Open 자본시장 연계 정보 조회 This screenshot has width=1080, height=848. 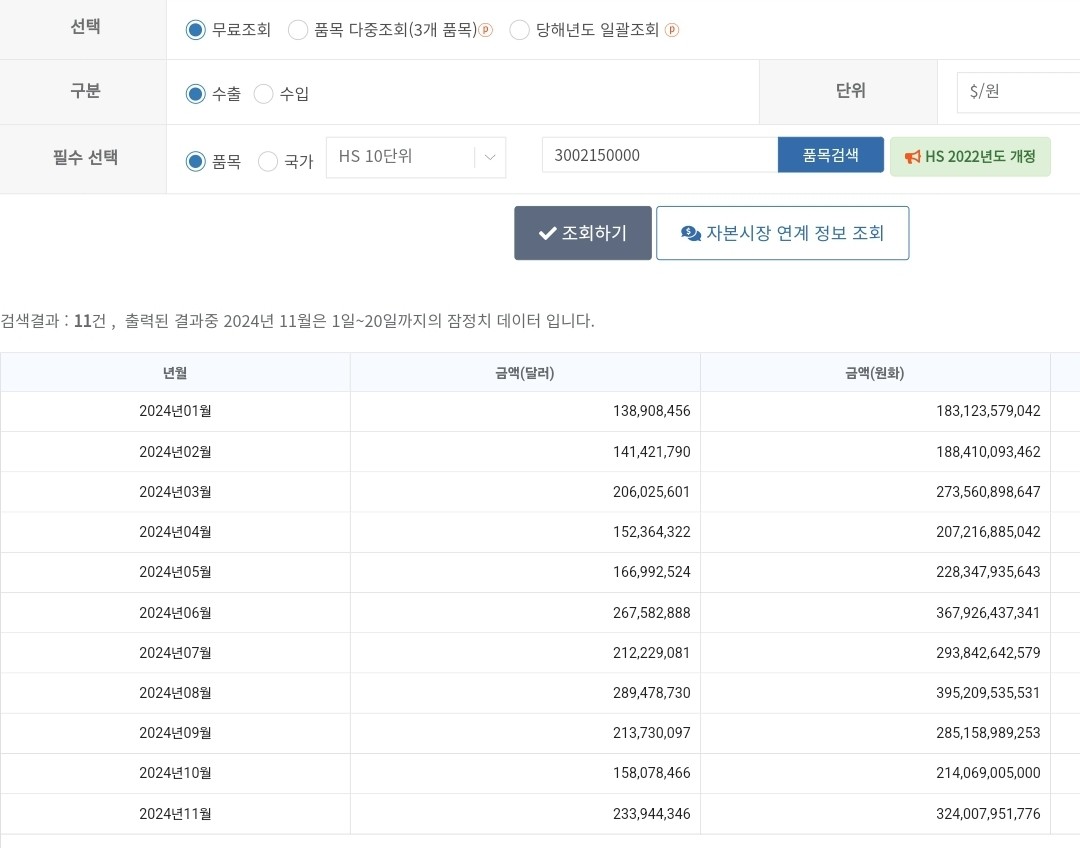[x=782, y=233]
